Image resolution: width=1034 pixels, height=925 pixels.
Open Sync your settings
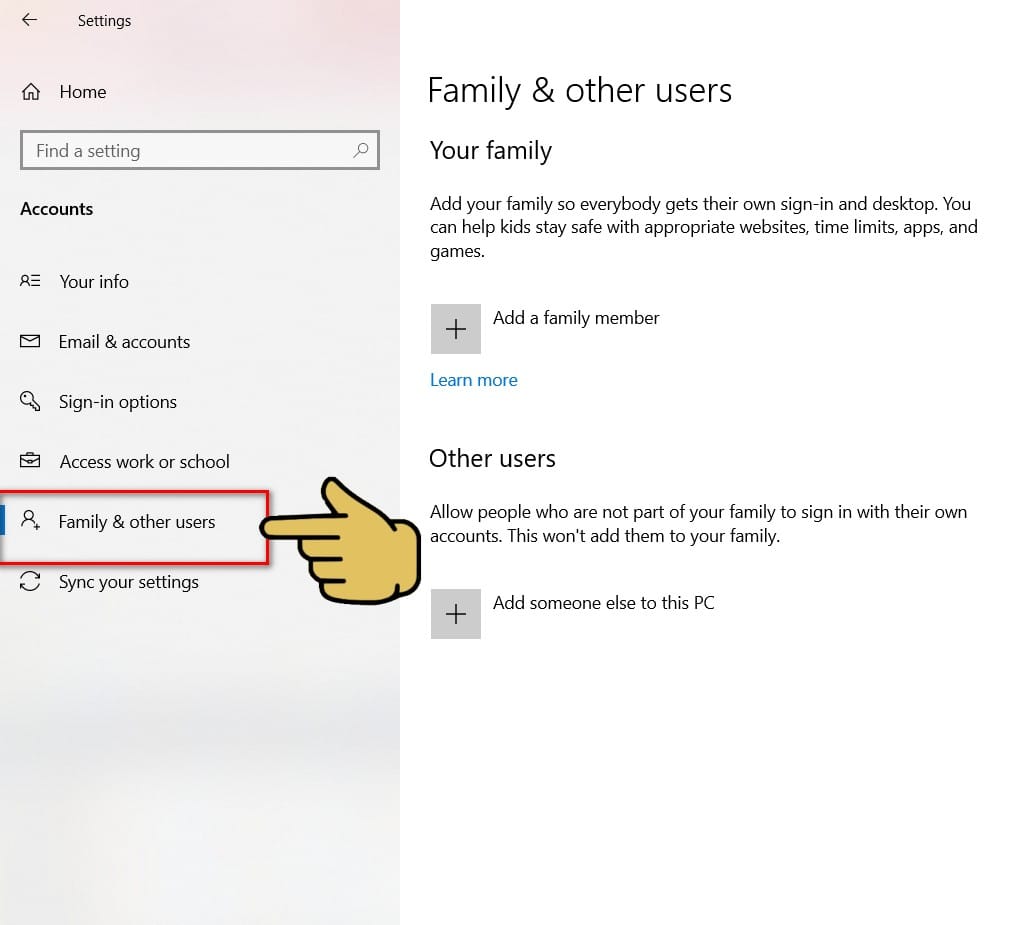(x=129, y=582)
